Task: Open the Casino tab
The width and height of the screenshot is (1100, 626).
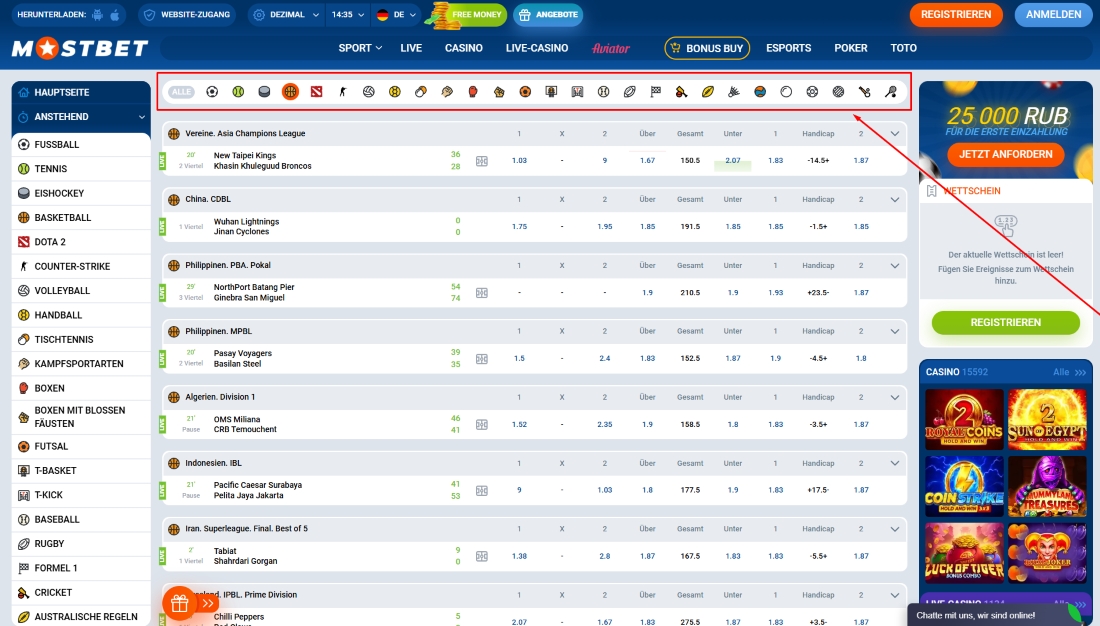Action: [x=464, y=48]
